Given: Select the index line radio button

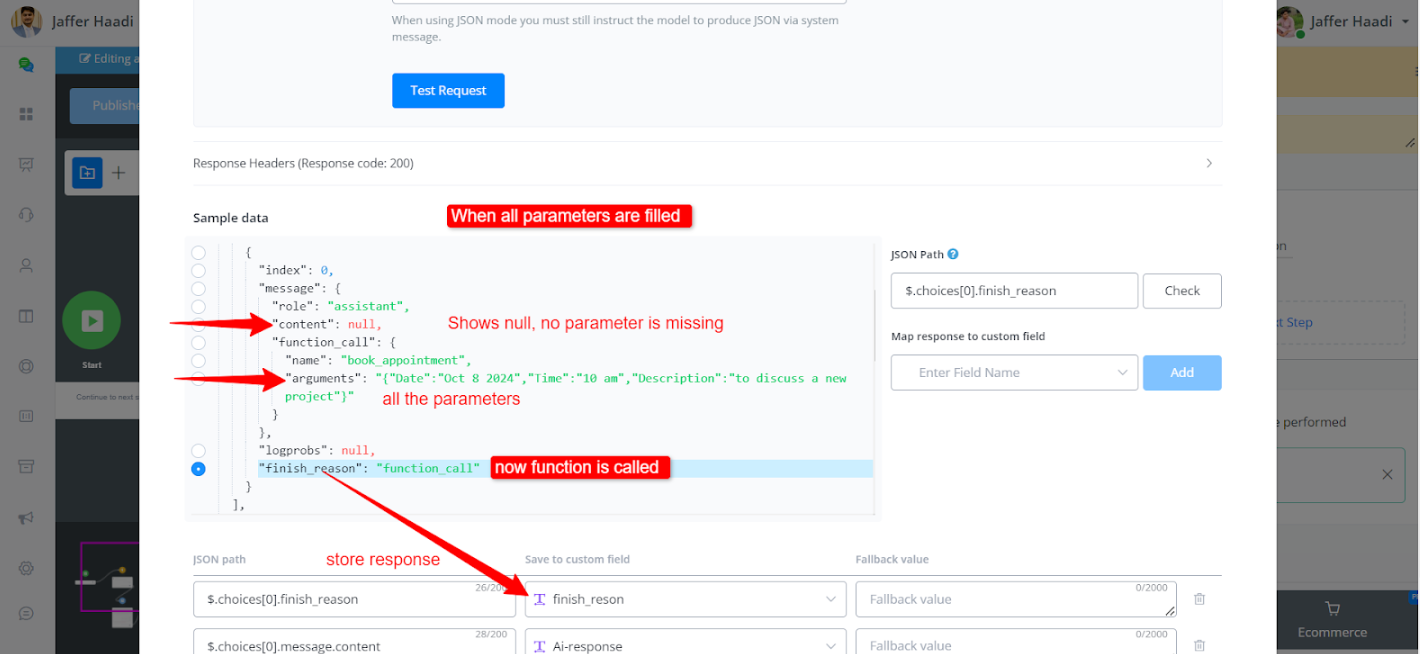Looking at the screenshot, I should [198, 270].
